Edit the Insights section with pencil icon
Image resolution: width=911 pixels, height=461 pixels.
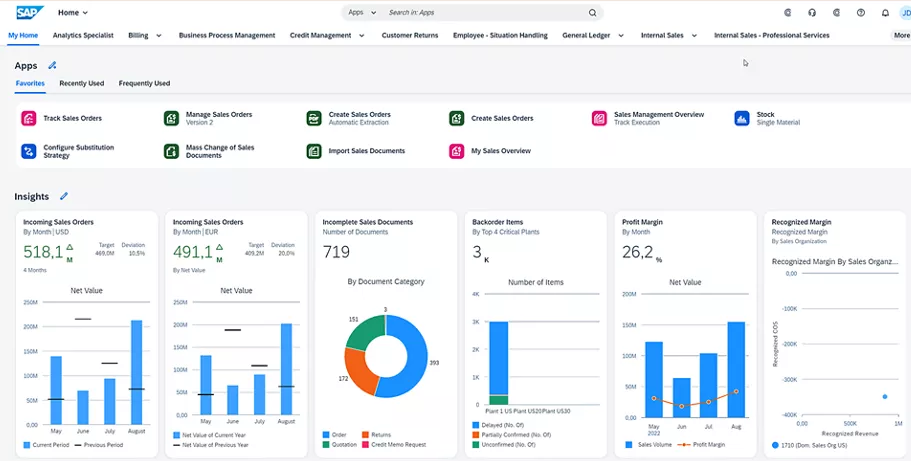64,196
